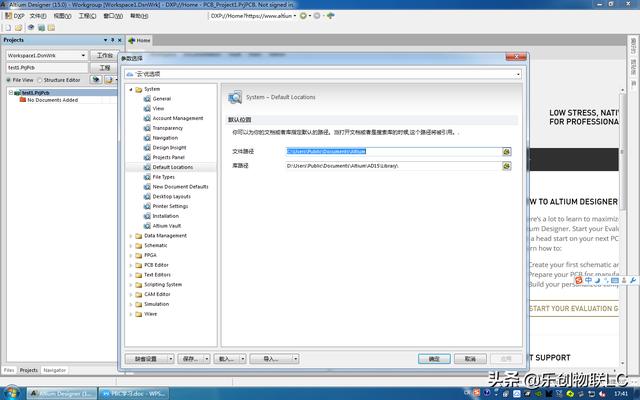Open the File Types preferences page
The width and height of the screenshot is (640, 400).
[163, 177]
